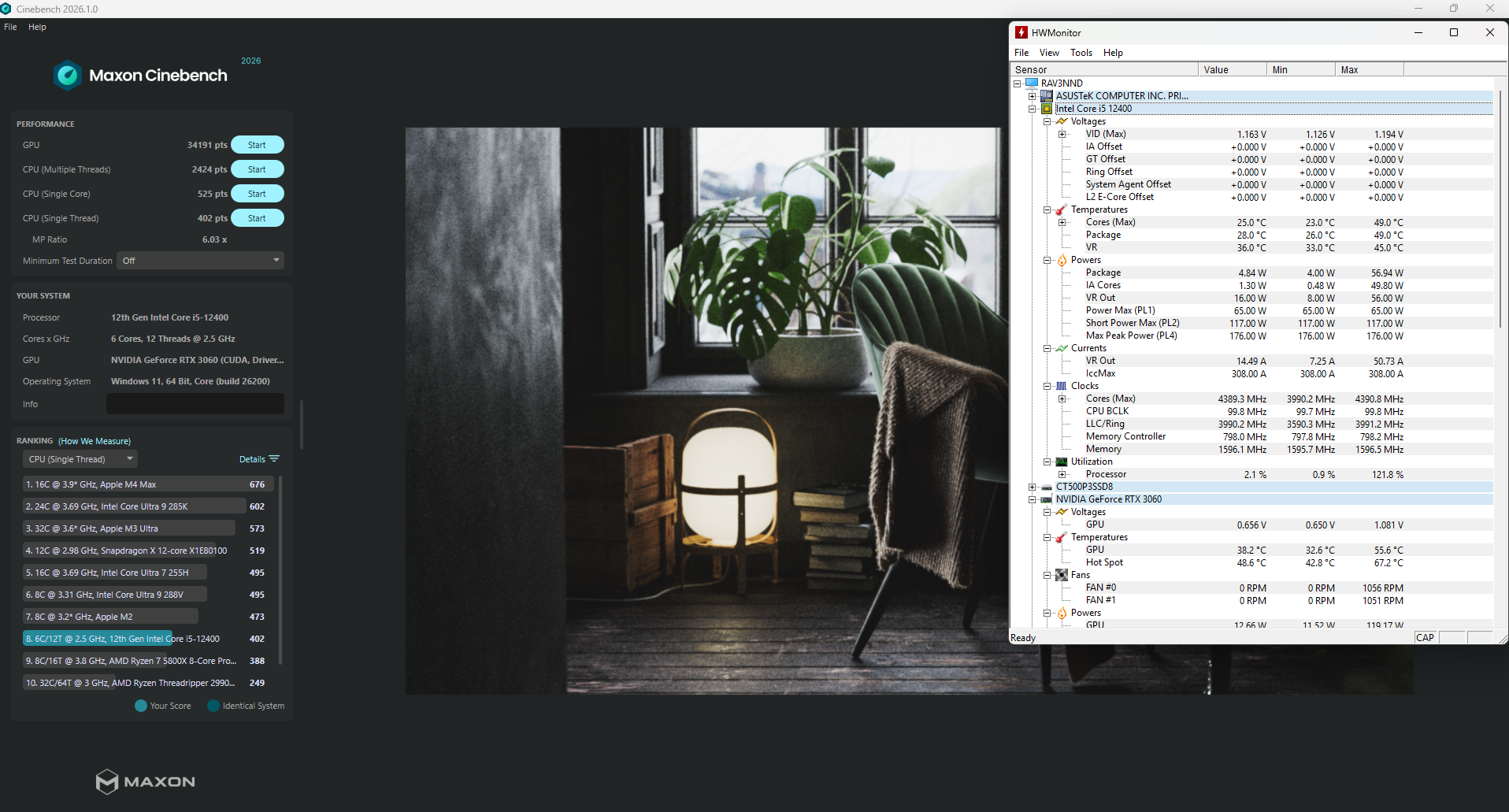Open the Cinebench Help menu
The height and width of the screenshot is (812, 1509).
tap(37, 27)
